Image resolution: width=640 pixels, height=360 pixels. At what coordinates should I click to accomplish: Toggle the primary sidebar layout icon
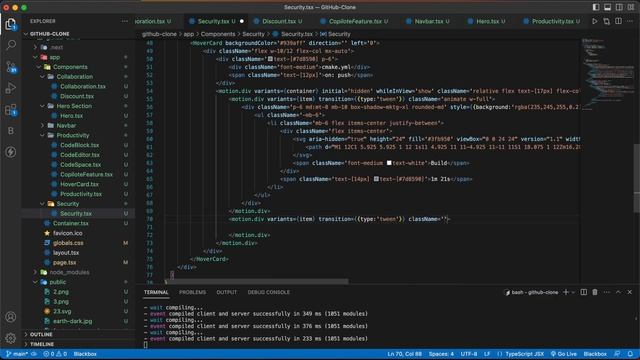click(x=596, y=7)
